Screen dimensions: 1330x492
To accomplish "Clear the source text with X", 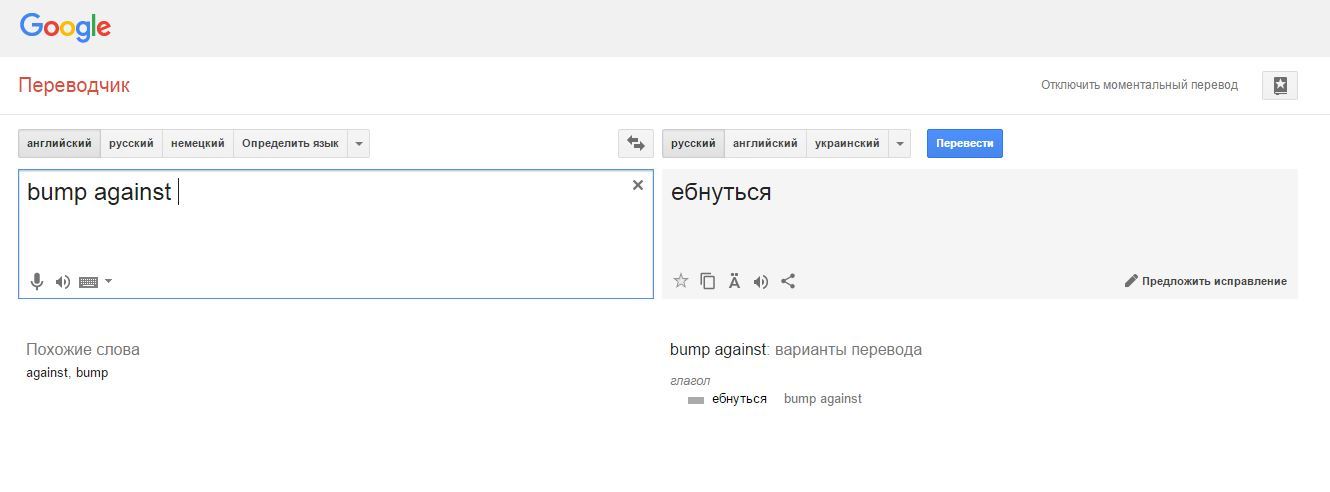I will 638,185.
